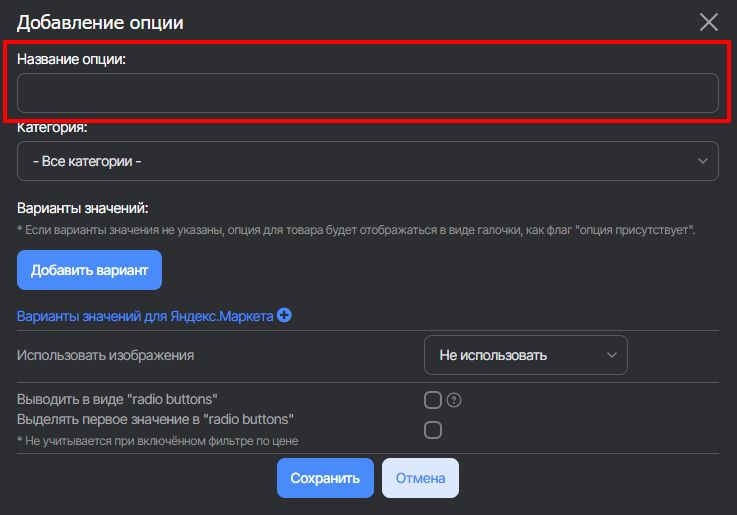This screenshot has width=737, height=515.
Task: Expand the Не использовать images dropdown
Action: pos(525,355)
